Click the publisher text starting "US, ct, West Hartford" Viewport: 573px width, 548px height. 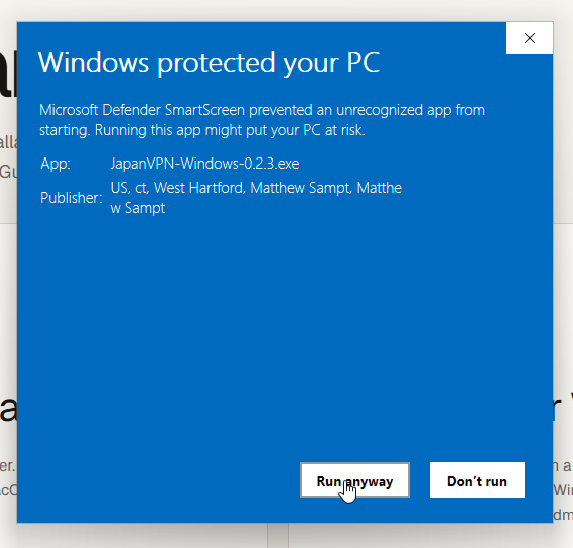256,198
